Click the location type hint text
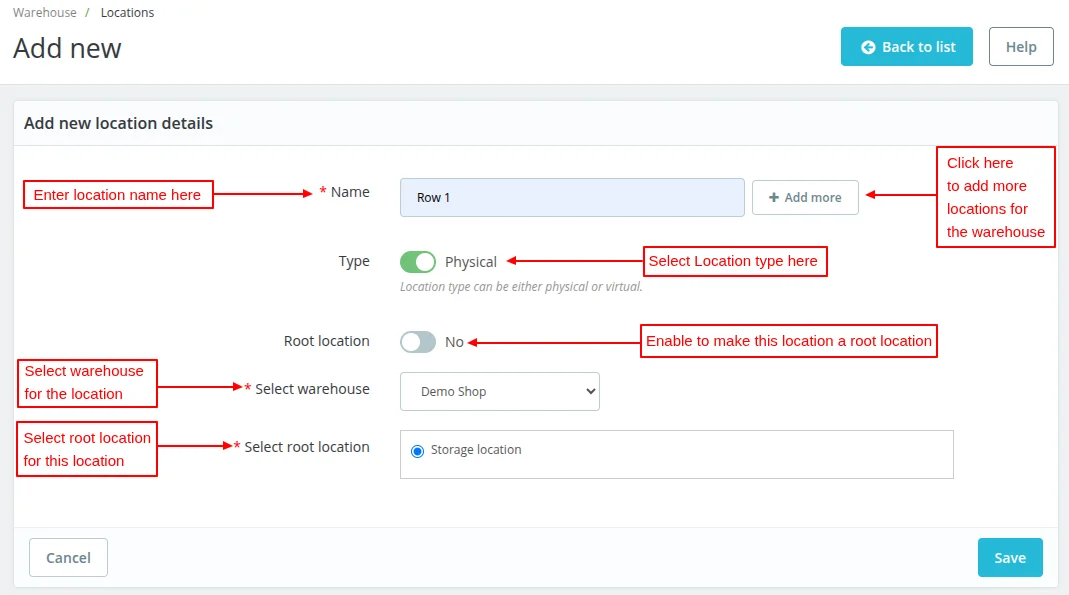Image resolution: width=1069 pixels, height=595 pixels. pyautogui.click(x=521, y=287)
